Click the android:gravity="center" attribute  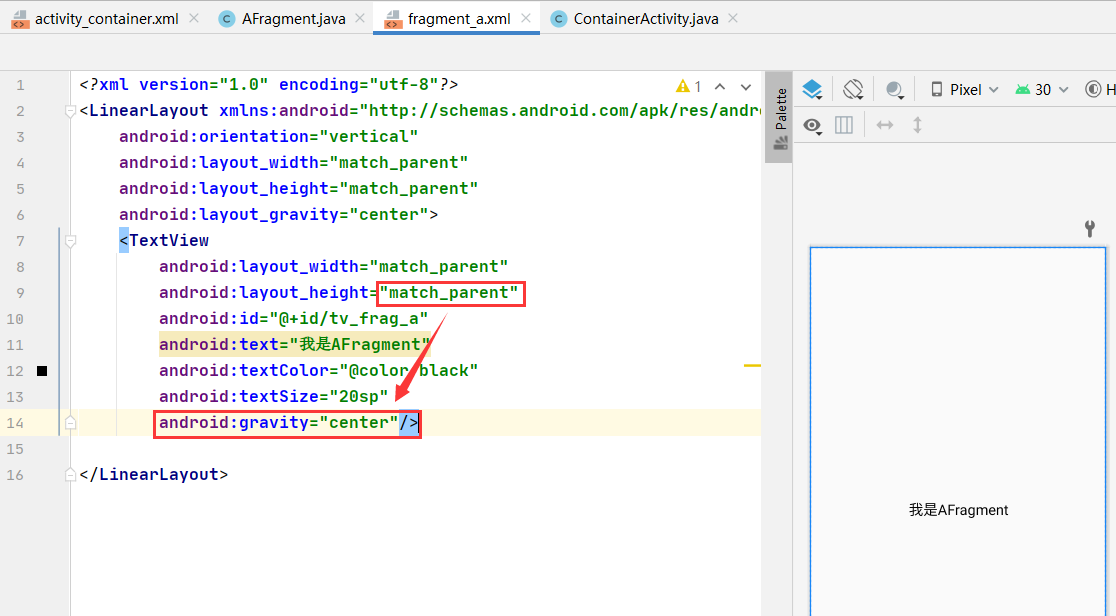pos(278,423)
